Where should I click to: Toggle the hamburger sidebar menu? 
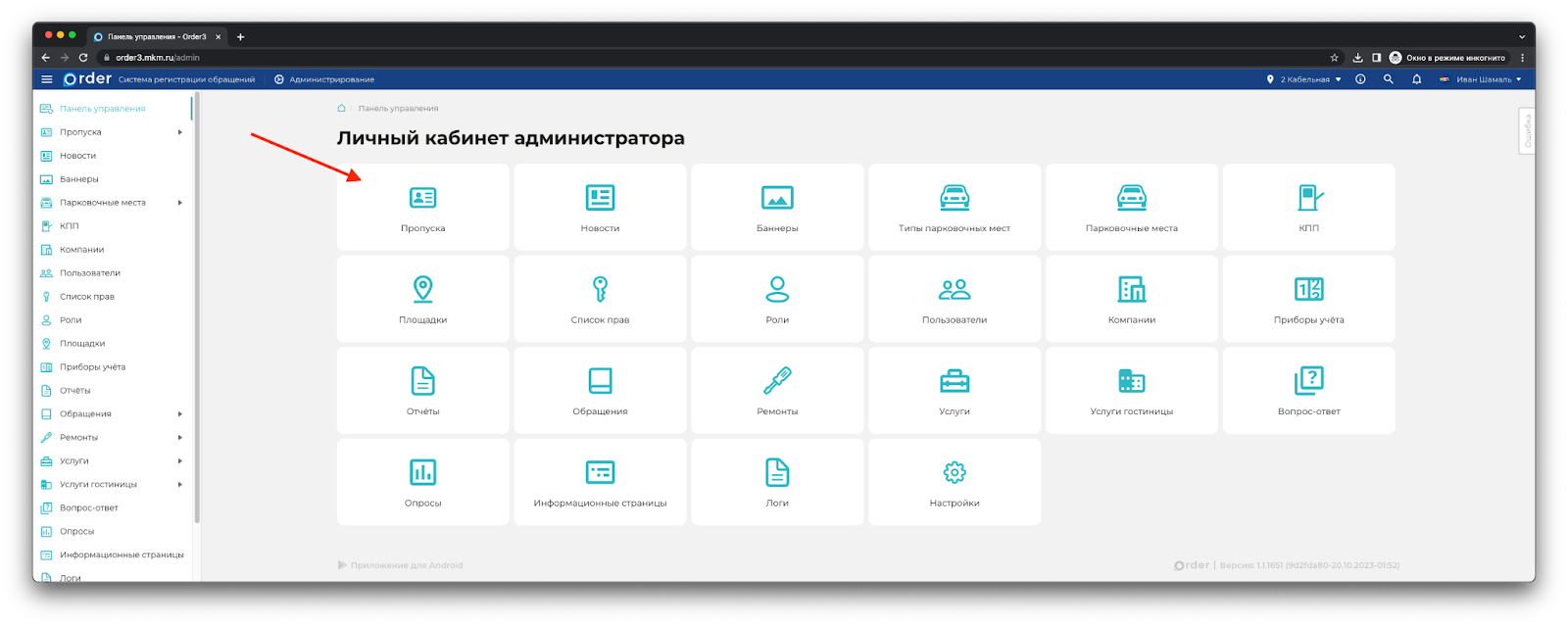tap(46, 79)
